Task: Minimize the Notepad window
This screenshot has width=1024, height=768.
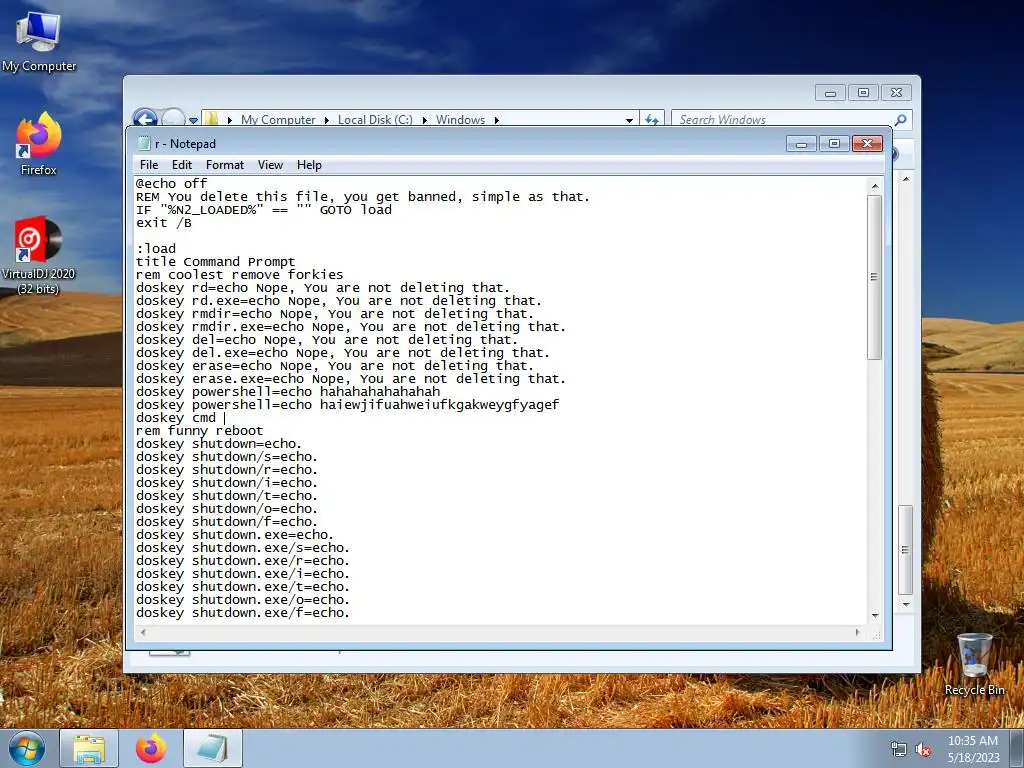Action: 801,144
